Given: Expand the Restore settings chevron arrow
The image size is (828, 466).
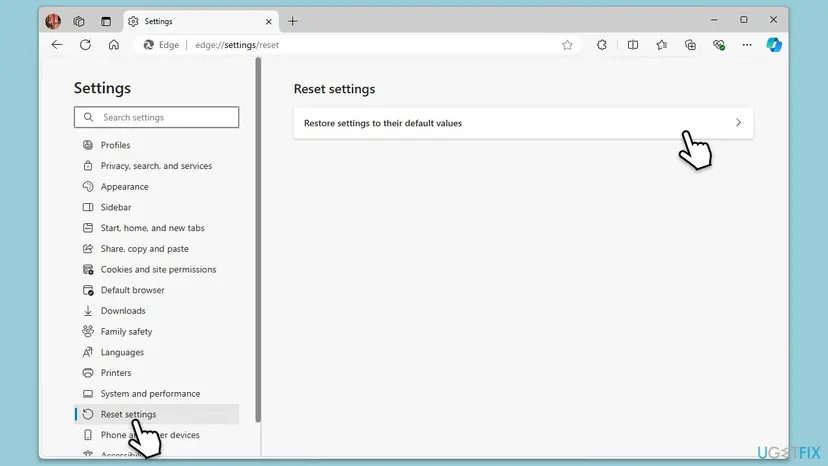Looking at the screenshot, I should click(x=738, y=123).
